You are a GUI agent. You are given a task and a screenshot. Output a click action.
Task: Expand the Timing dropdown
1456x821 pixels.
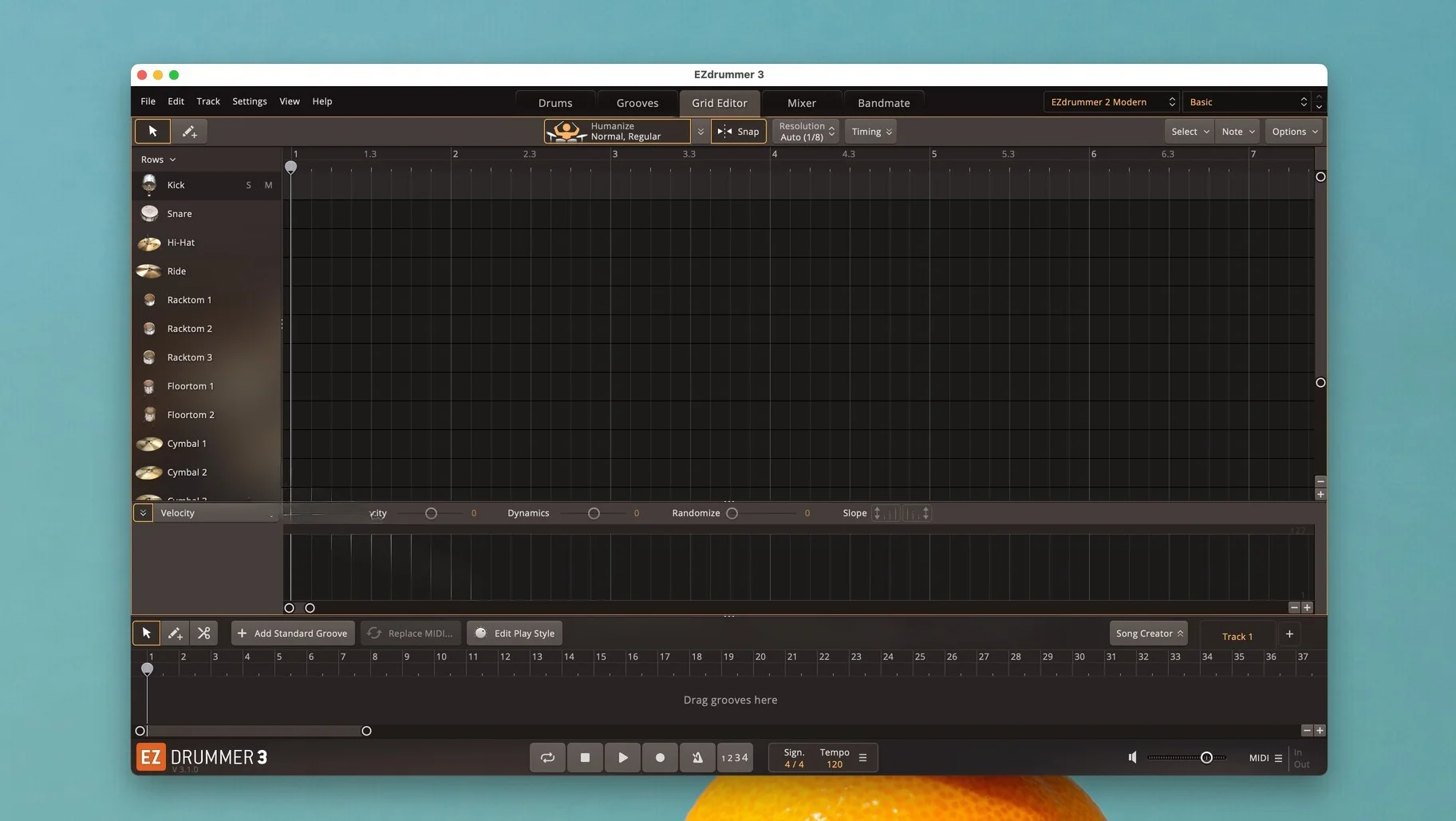pos(871,132)
